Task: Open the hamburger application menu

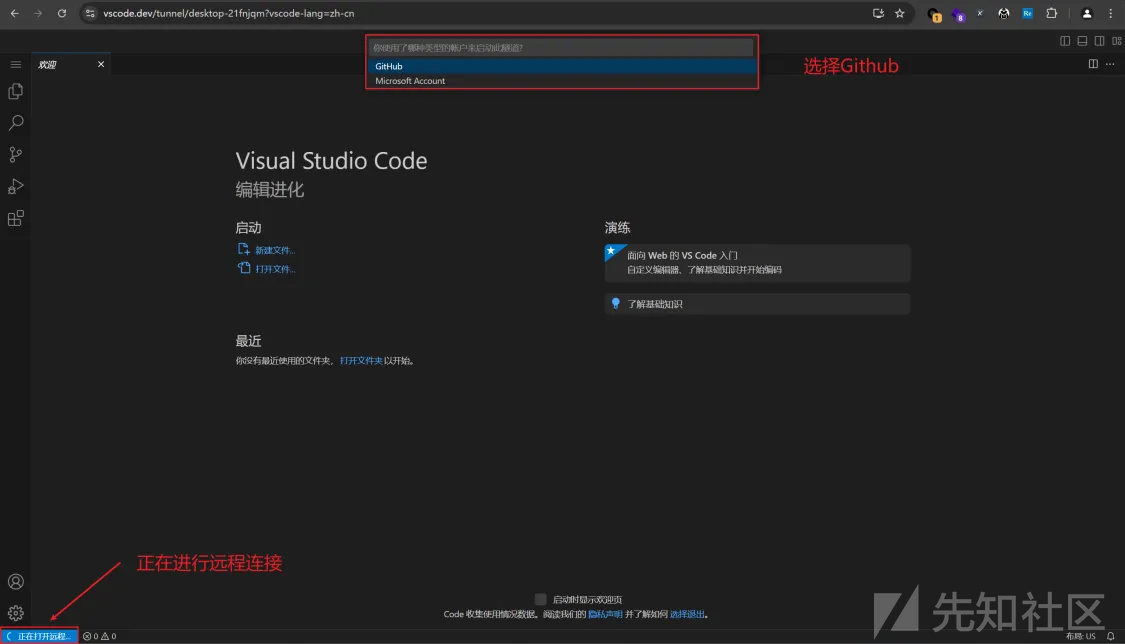Action: (15, 65)
